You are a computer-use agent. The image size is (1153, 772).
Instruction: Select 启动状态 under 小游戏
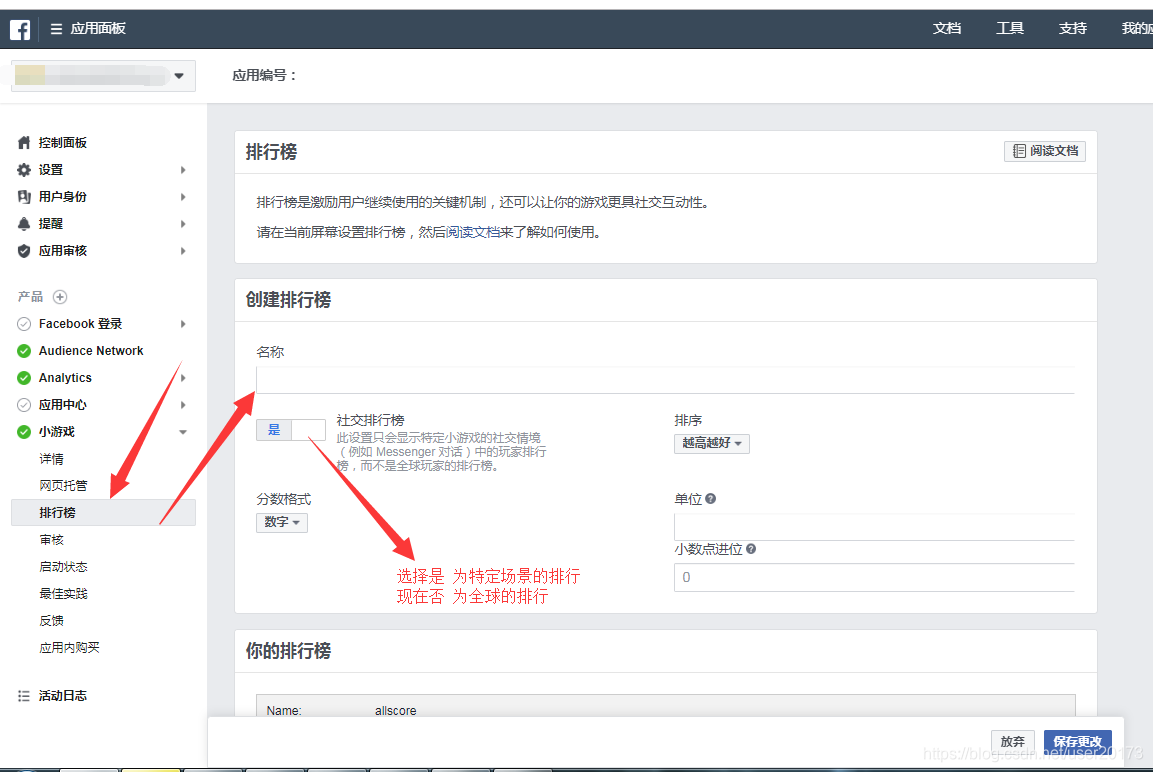point(63,567)
